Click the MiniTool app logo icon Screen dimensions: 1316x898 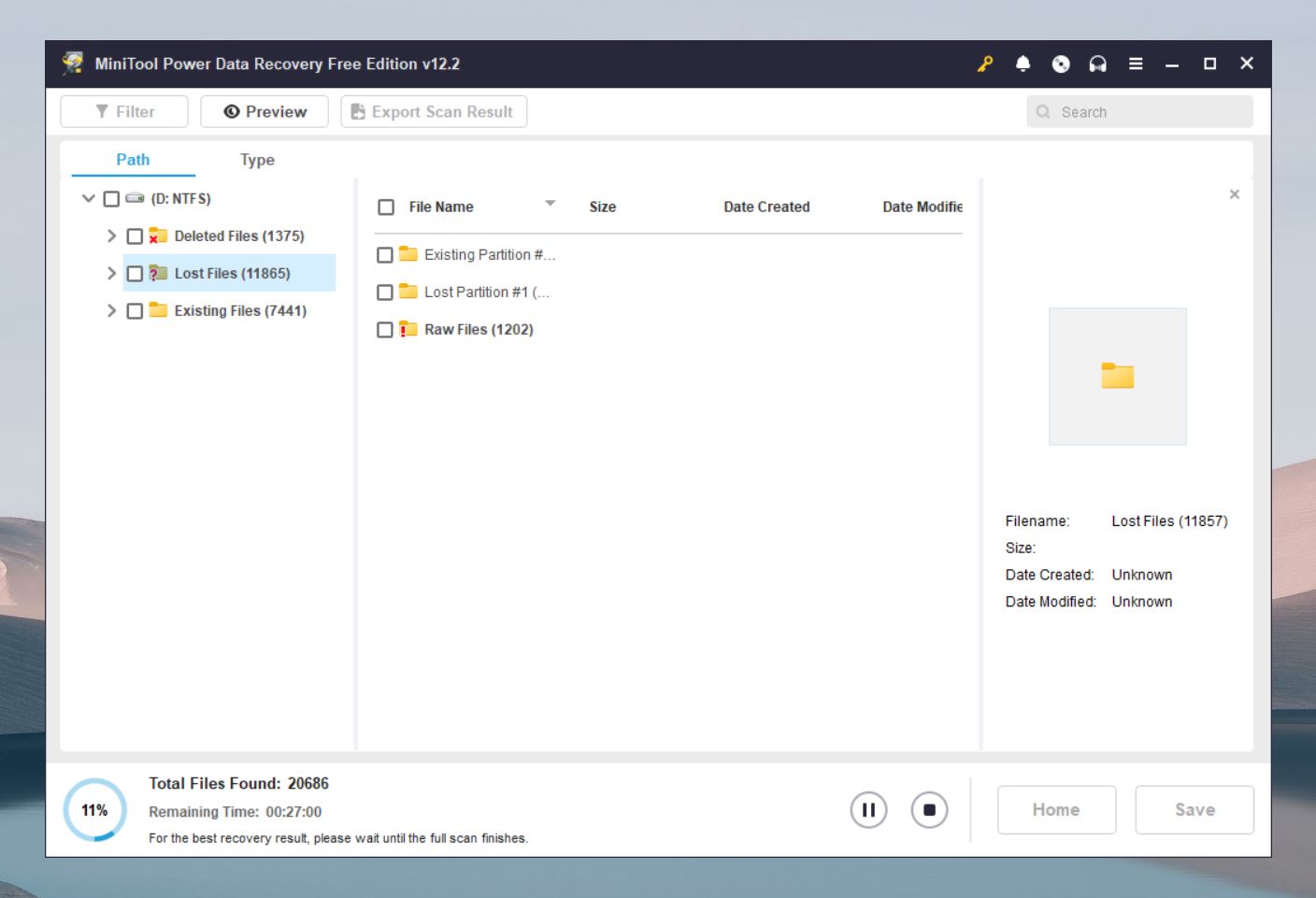[73, 63]
